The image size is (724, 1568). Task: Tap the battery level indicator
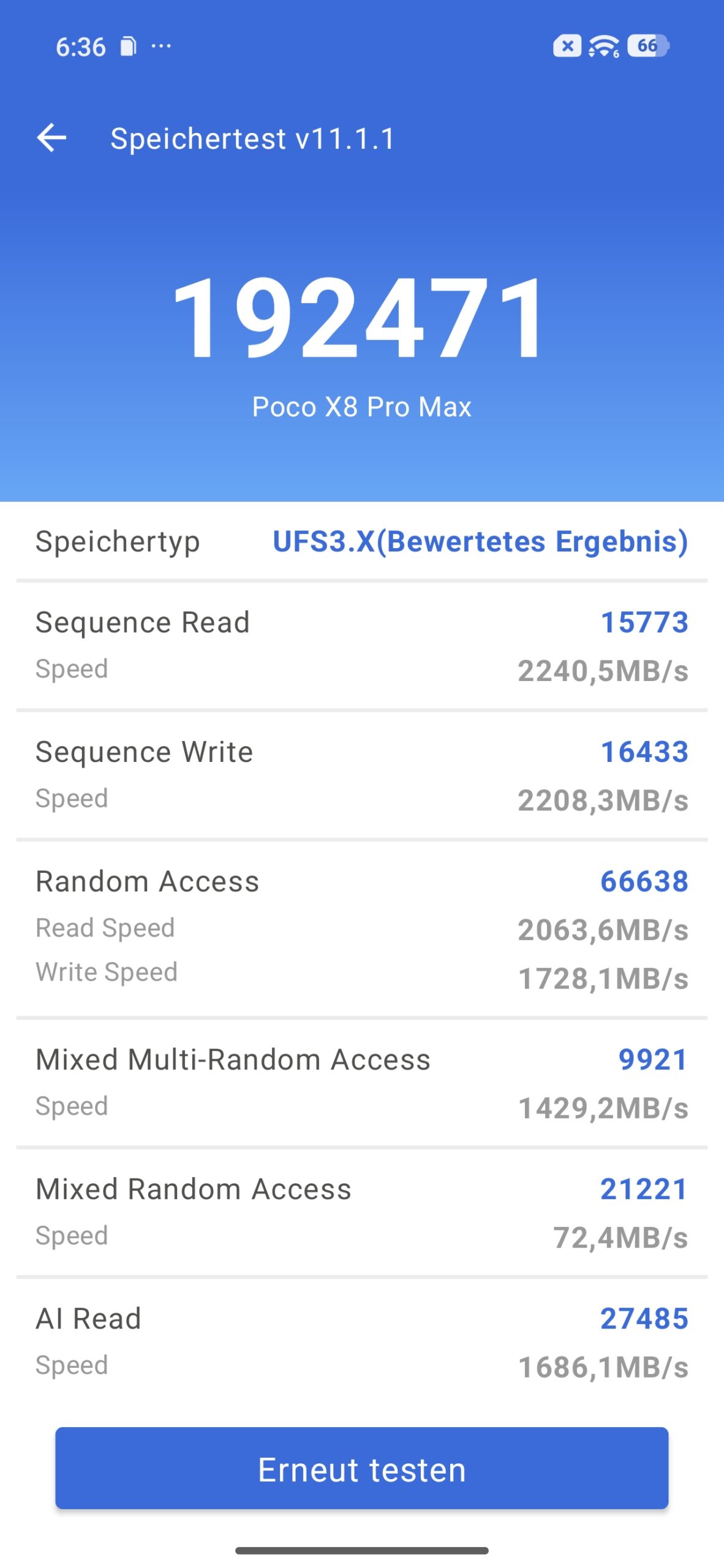(648, 46)
